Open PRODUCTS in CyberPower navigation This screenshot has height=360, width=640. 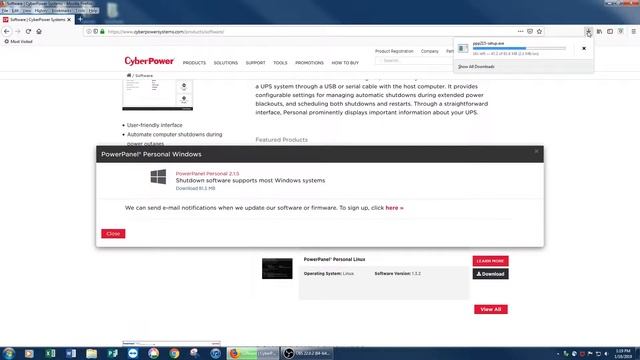pyautogui.click(x=194, y=63)
